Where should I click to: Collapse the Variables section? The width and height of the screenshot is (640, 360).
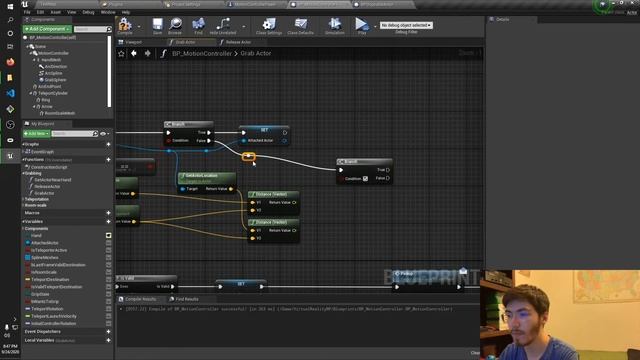click(x=23, y=222)
